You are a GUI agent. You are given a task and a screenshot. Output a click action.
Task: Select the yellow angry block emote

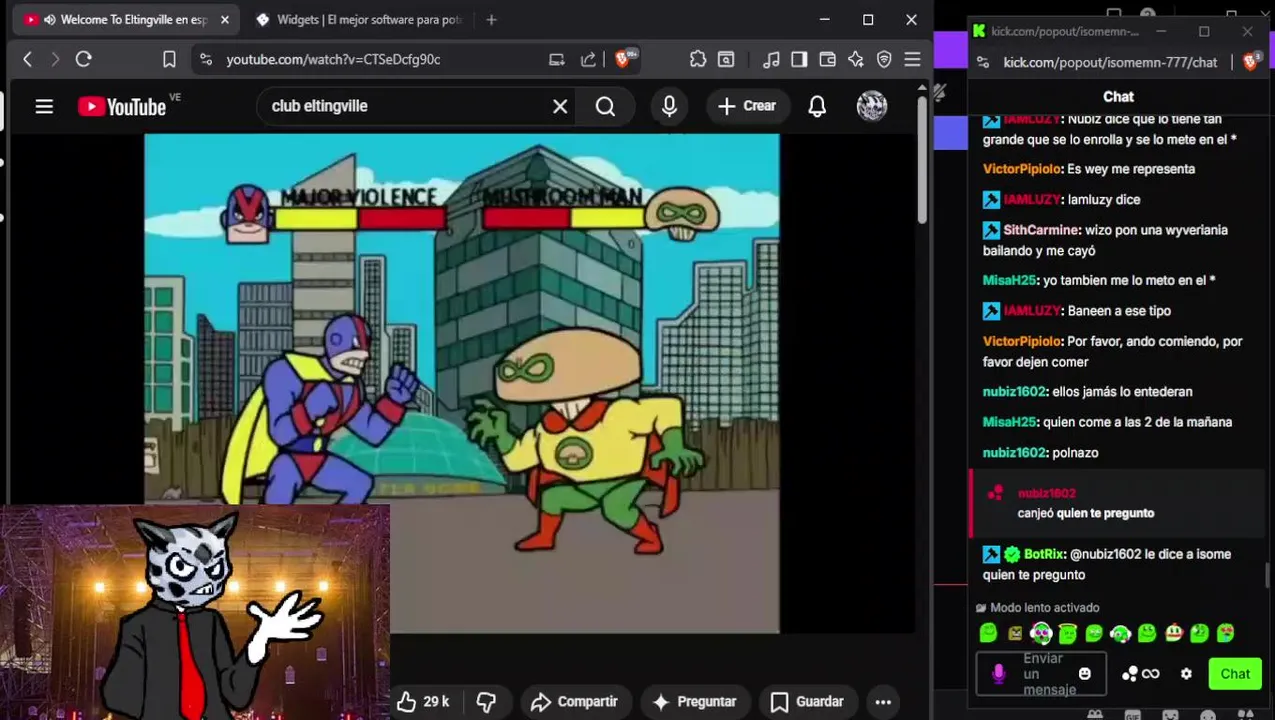click(x=1015, y=633)
